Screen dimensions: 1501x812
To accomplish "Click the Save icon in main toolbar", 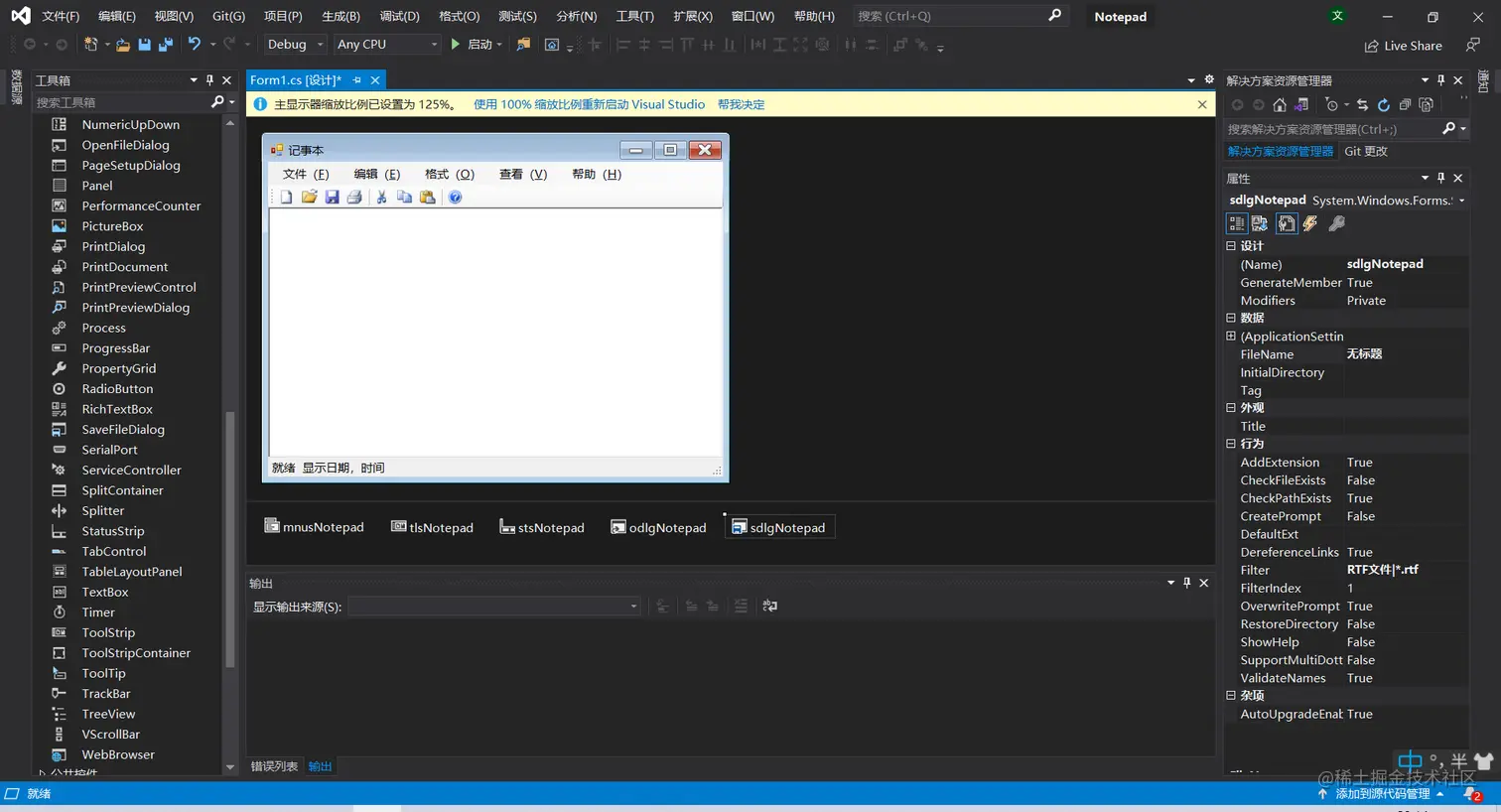I will (x=144, y=45).
